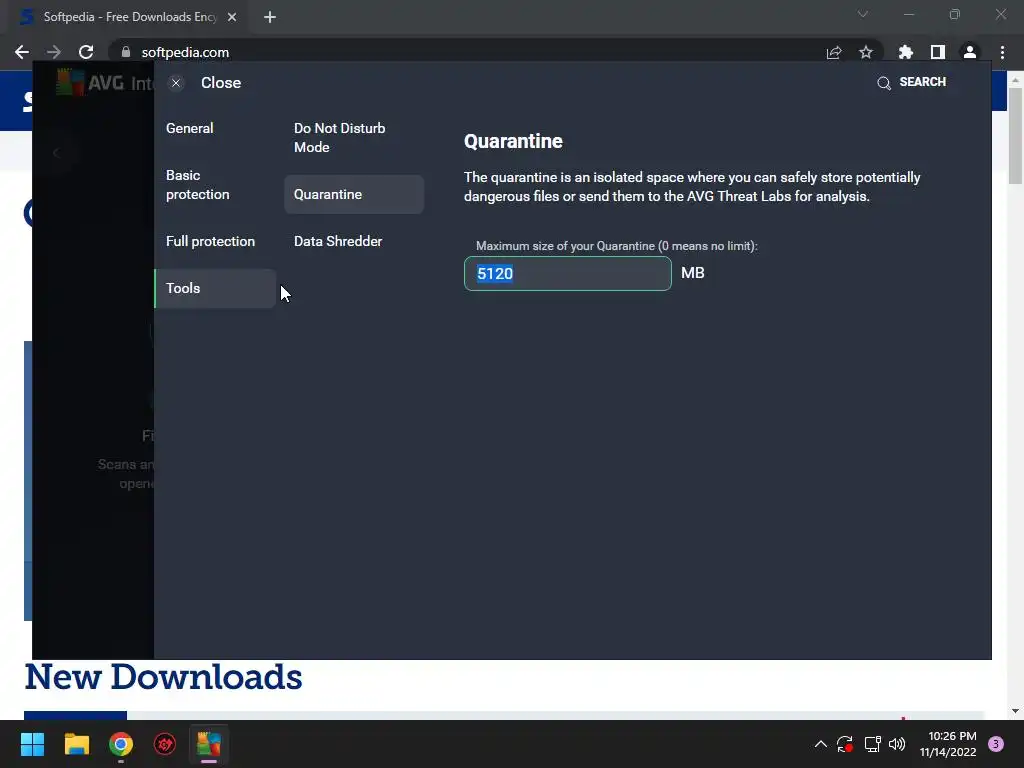Go back in Chrome browser
The width and height of the screenshot is (1024, 768).
pos(22,52)
